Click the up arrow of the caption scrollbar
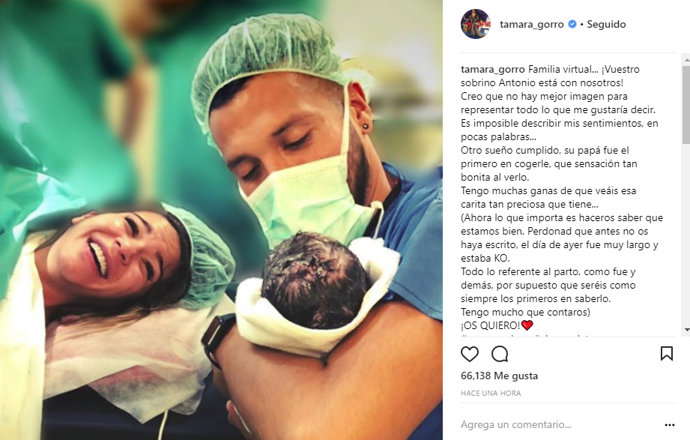The width and height of the screenshot is (690, 440). pyautogui.click(x=686, y=58)
